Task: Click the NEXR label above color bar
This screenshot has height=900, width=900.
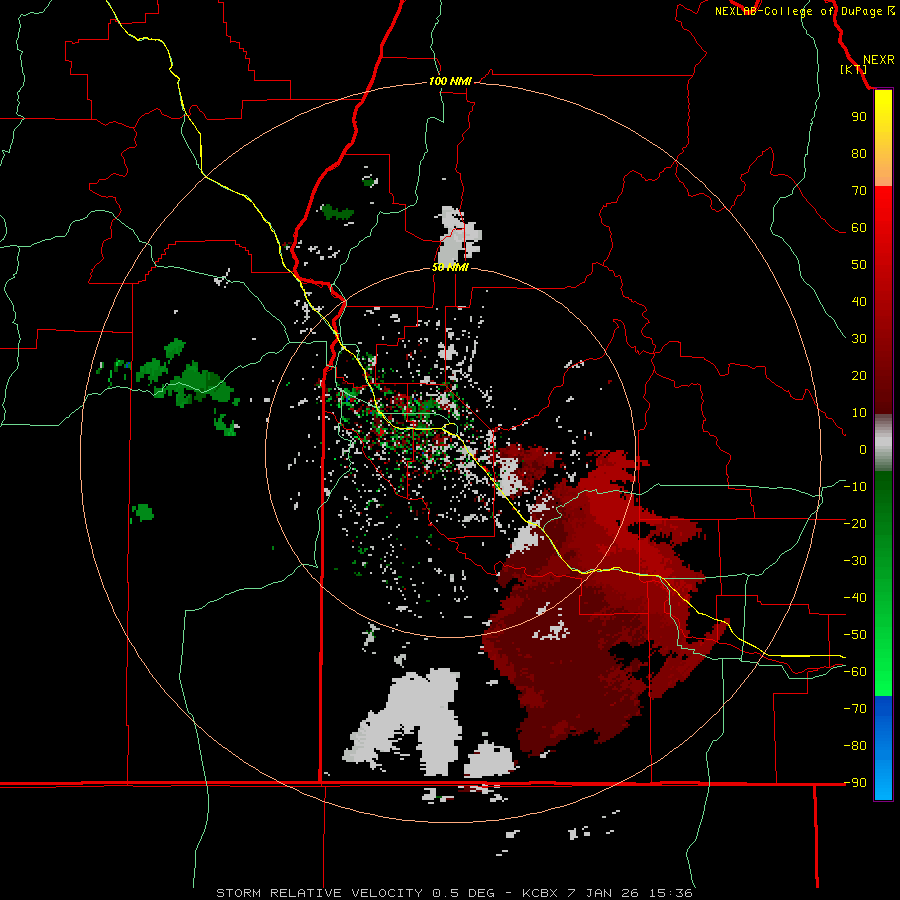Action: (878, 60)
